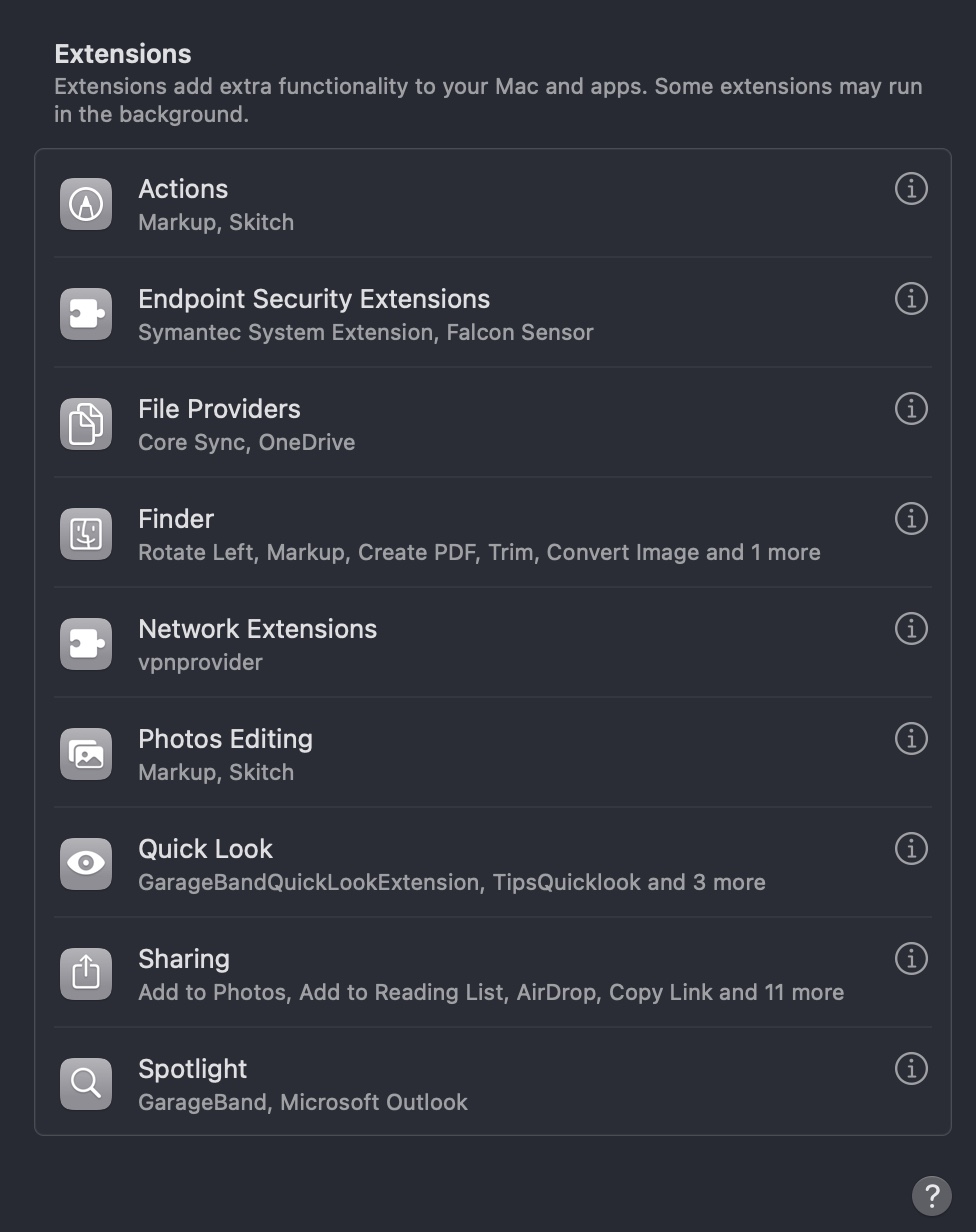This screenshot has width=976, height=1232.
Task: Open the Finder extensions info button
Action: (x=911, y=518)
